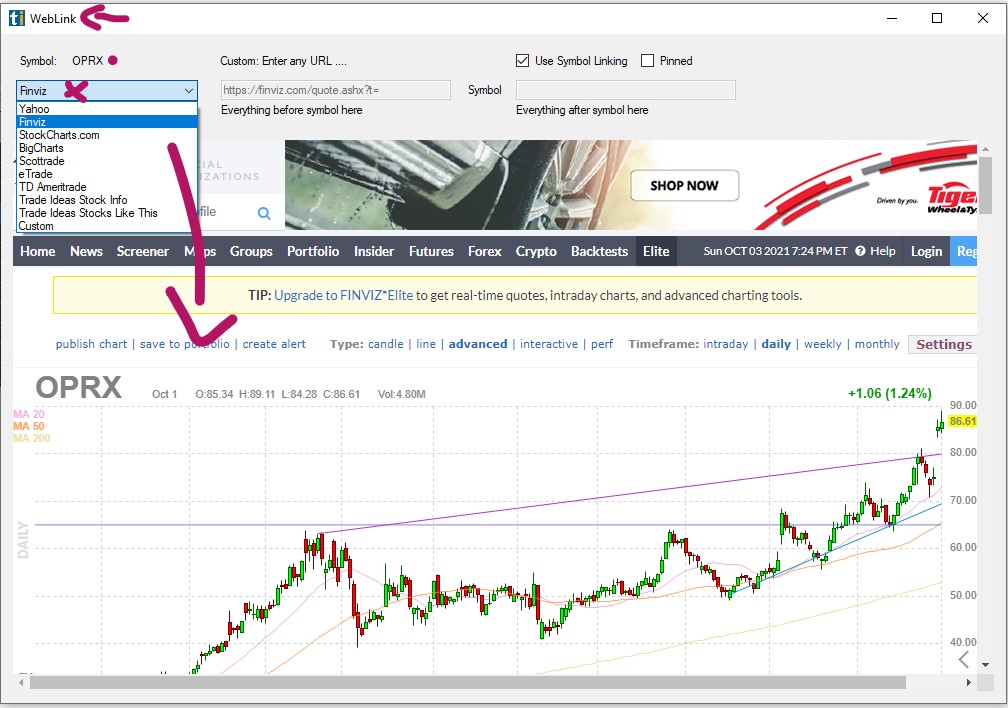
Task: Toggle the Use Symbol Linking checkbox
Action: pyautogui.click(x=522, y=61)
